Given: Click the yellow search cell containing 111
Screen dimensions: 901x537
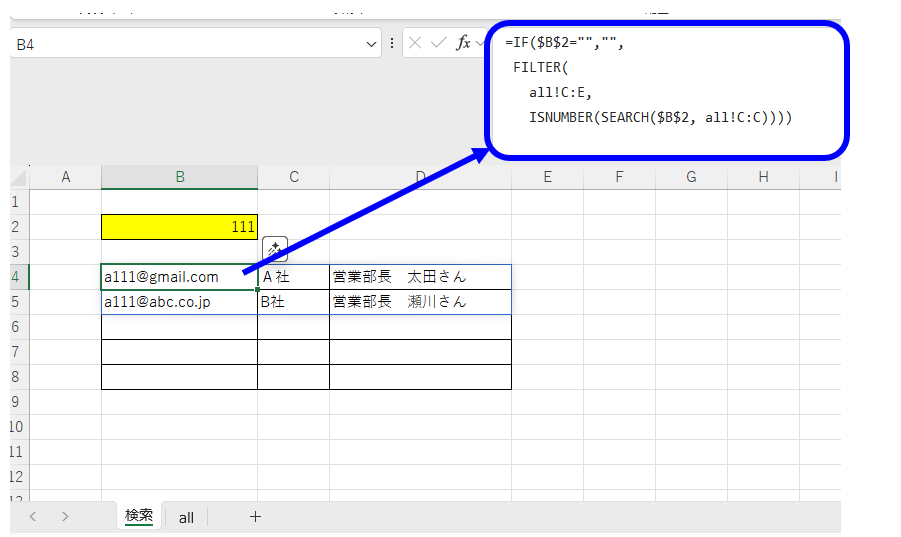Looking at the screenshot, I should point(179,227).
